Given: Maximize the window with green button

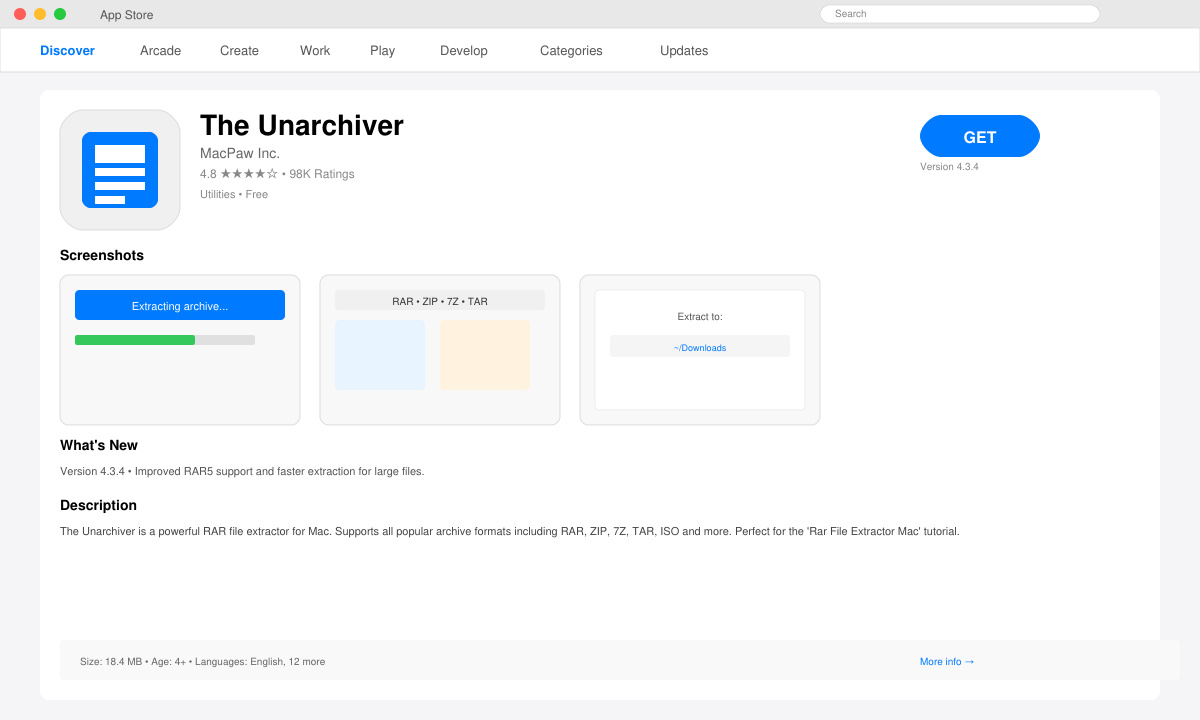Looking at the screenshot, I should pyautogui.click(x=60, y=14).
